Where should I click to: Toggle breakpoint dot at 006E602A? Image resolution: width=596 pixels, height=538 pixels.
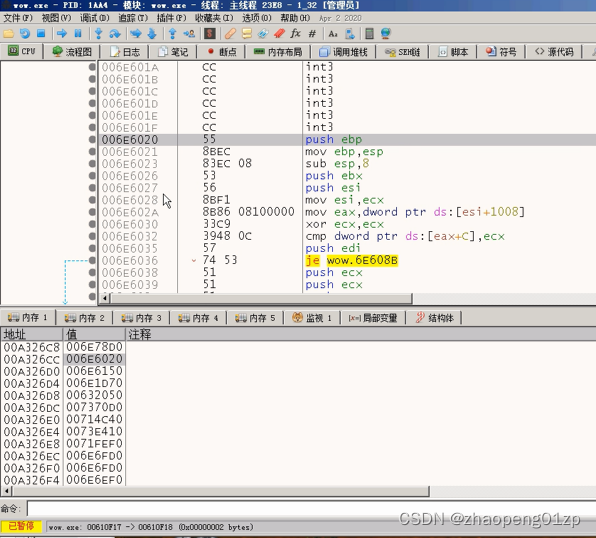tap(92, 212)
